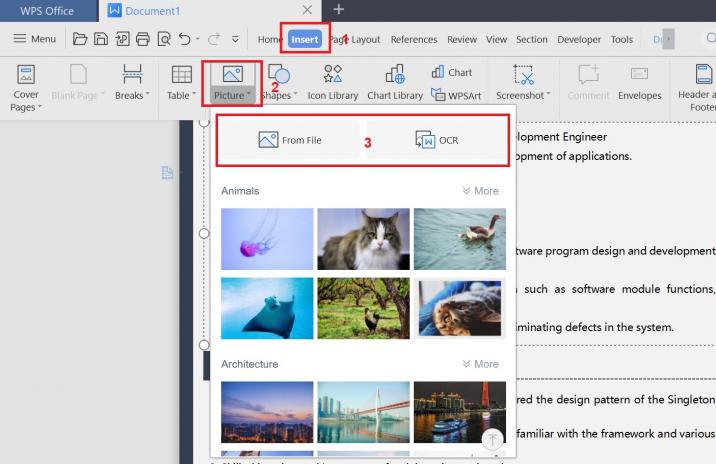Switch to the Review tab
The image size is (716, 464).
click(462, 39)
